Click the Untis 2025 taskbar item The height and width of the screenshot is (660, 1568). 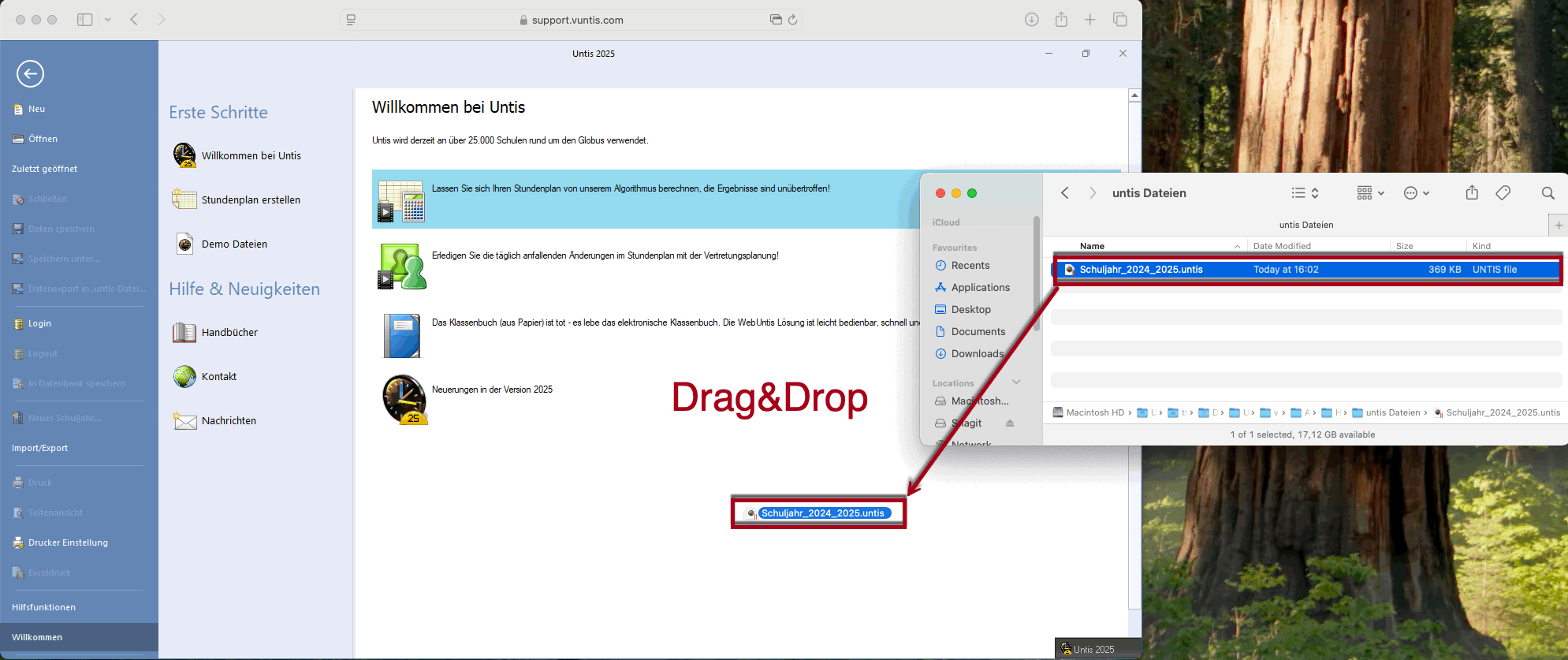pos(1097,649)
